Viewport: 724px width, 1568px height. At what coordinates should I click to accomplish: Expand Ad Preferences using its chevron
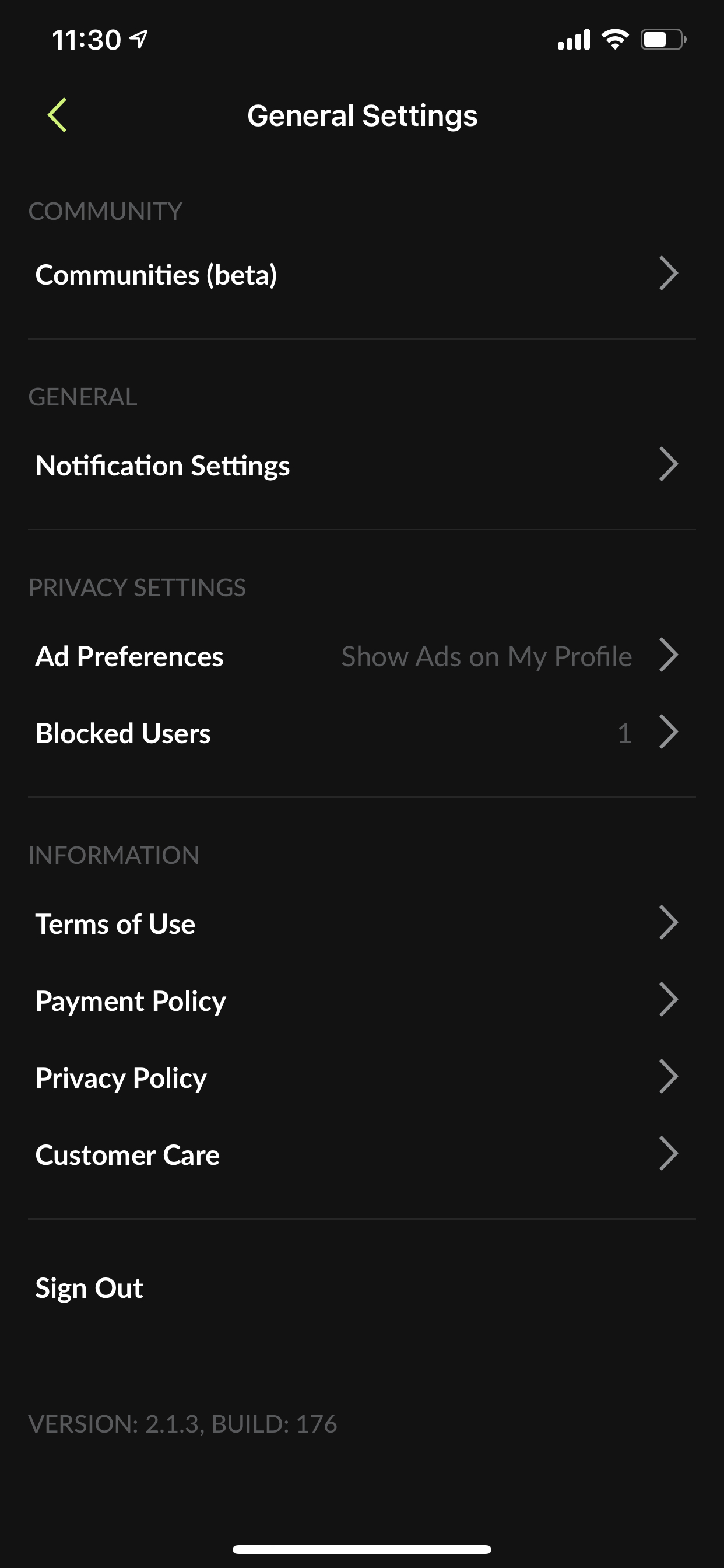668,656
